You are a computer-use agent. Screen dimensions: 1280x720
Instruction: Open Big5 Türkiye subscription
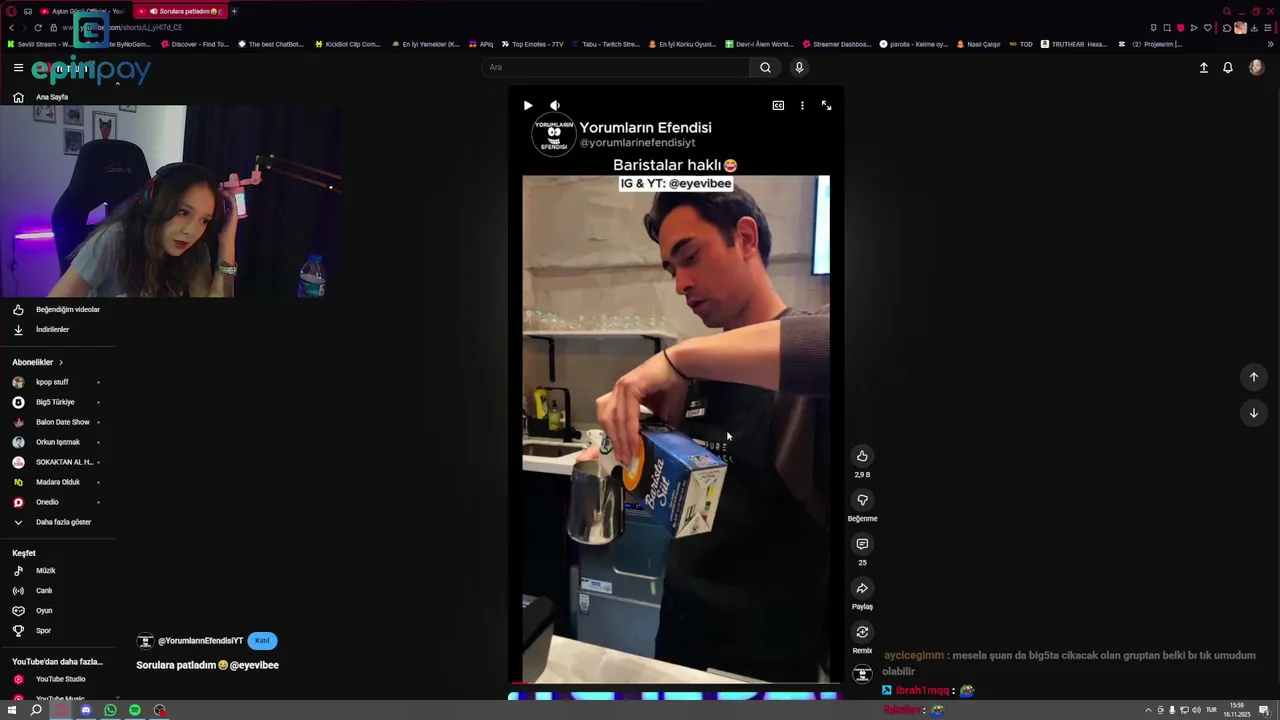(58, 402)
